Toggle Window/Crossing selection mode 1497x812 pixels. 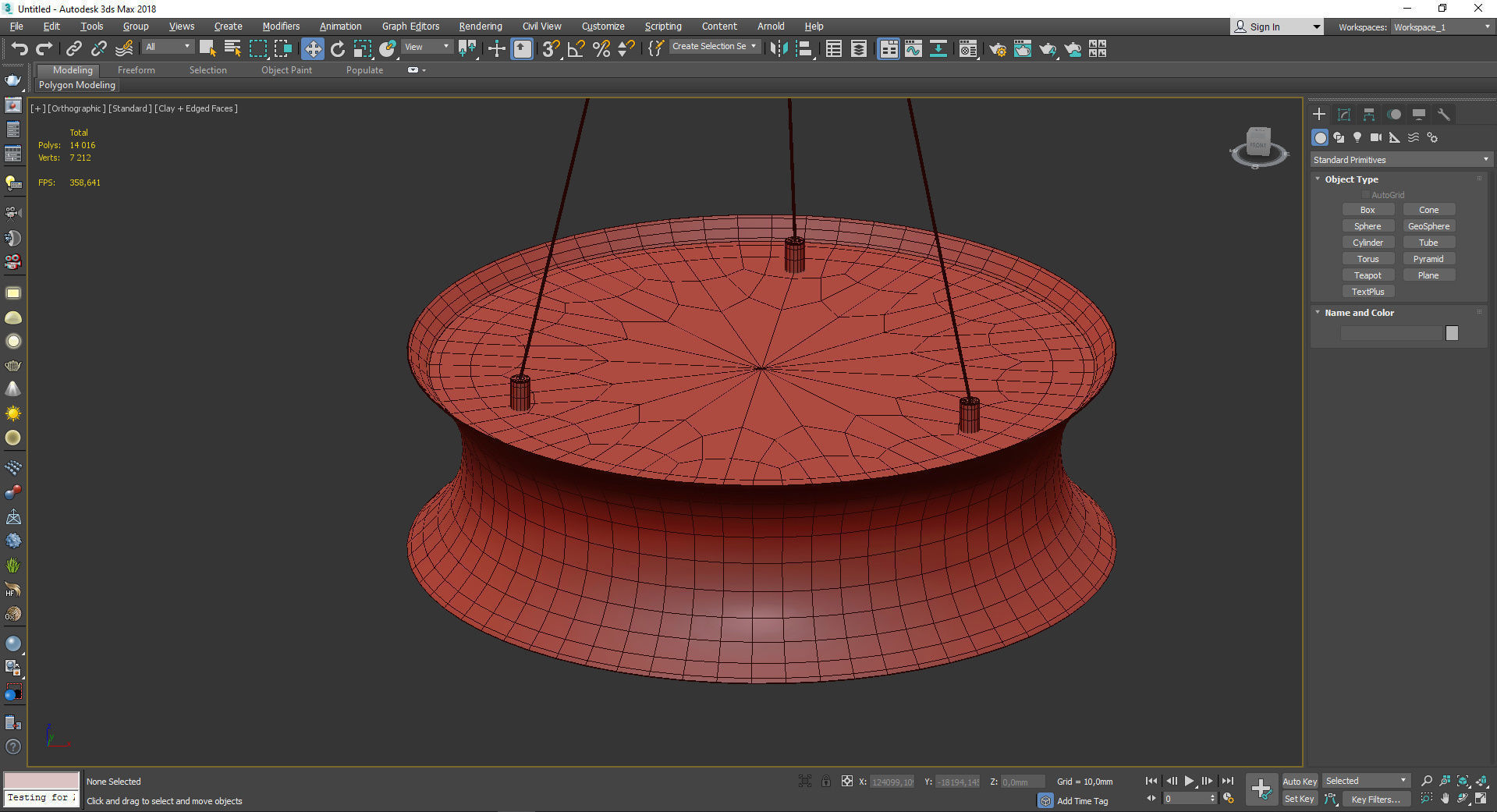tap(282, 49)
